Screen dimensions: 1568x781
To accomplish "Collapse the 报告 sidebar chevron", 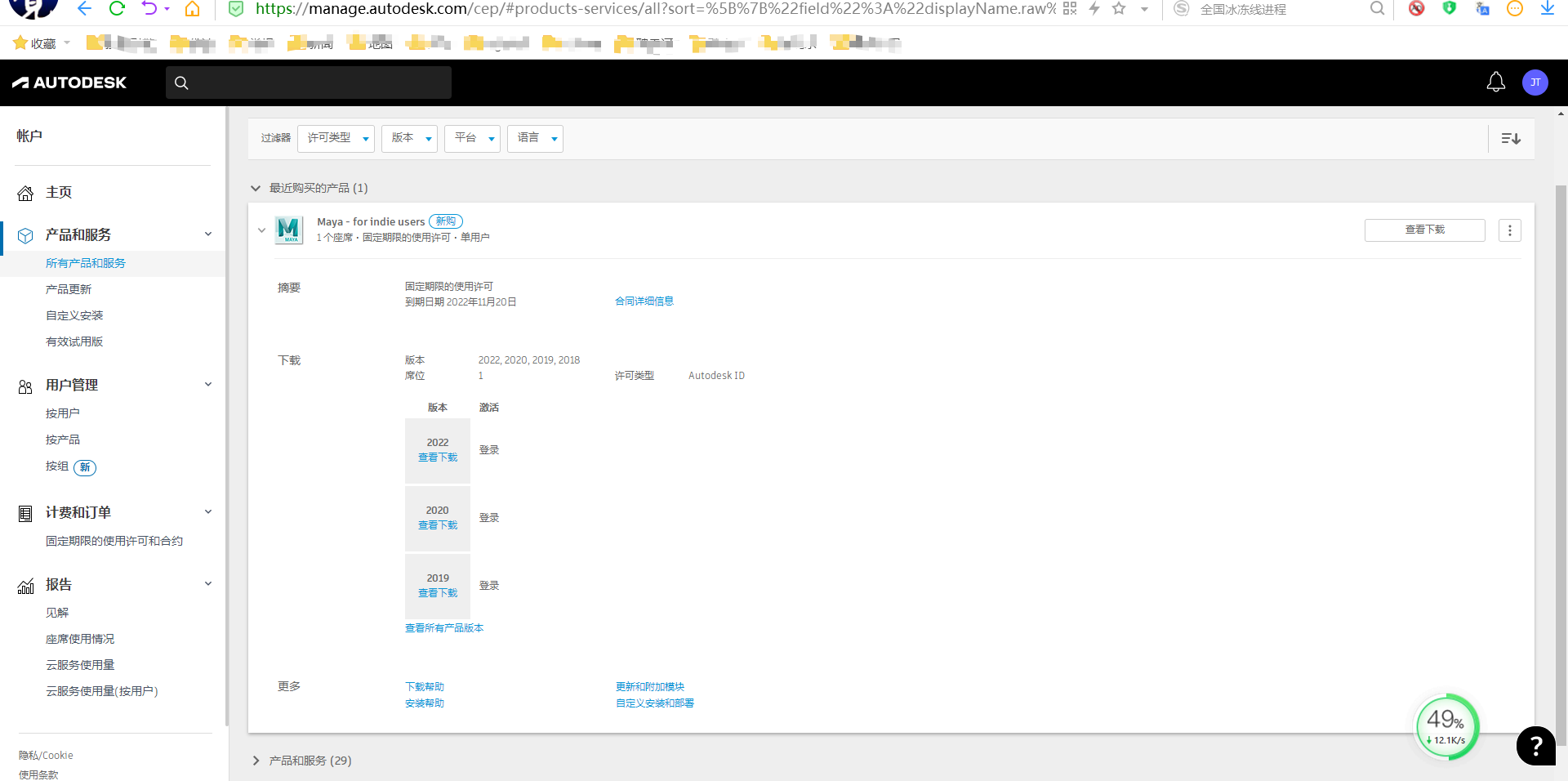I will pyautogui.click(x=208, y=584).
